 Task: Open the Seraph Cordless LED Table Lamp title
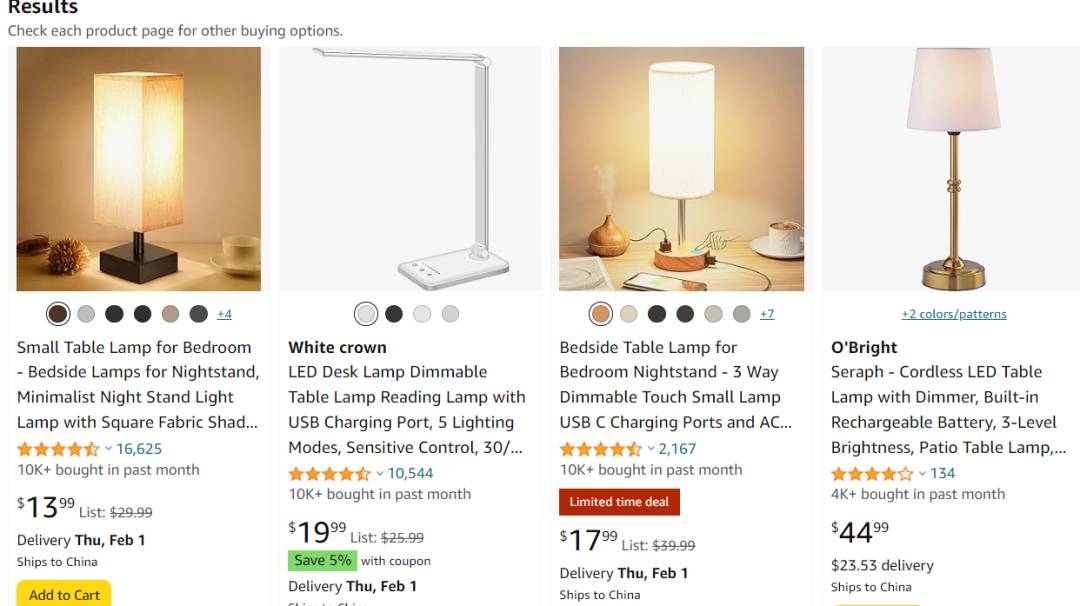948,410
